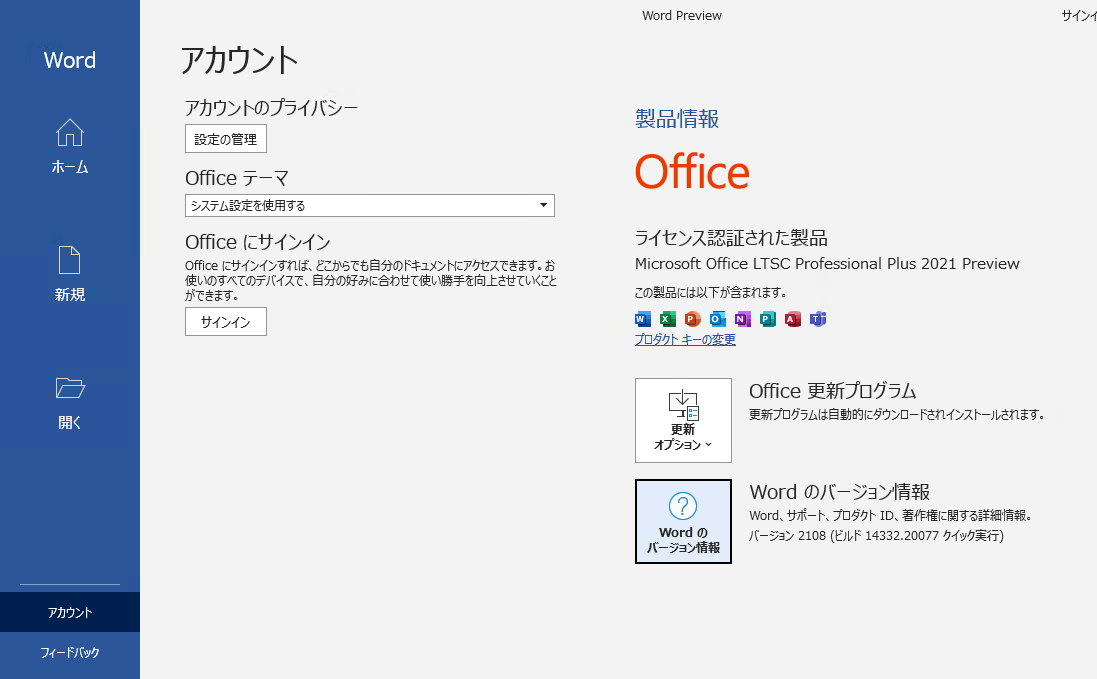Click the Word Preview title text

(682, 15)
